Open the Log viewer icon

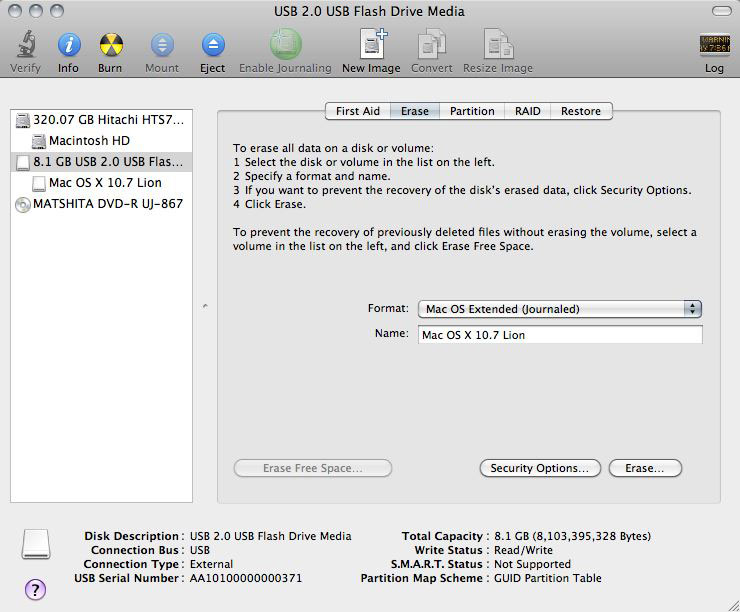pos(715,45)
